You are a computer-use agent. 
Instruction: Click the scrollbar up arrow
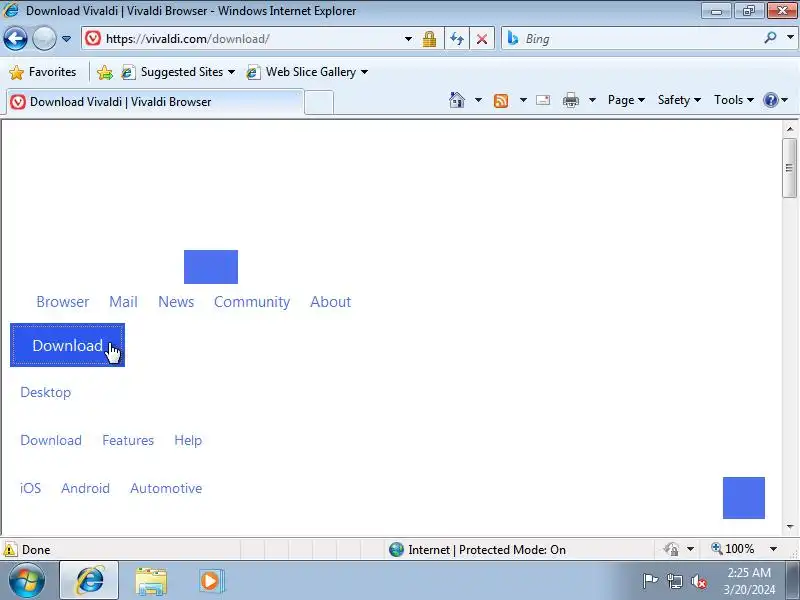tap(790, 129)
